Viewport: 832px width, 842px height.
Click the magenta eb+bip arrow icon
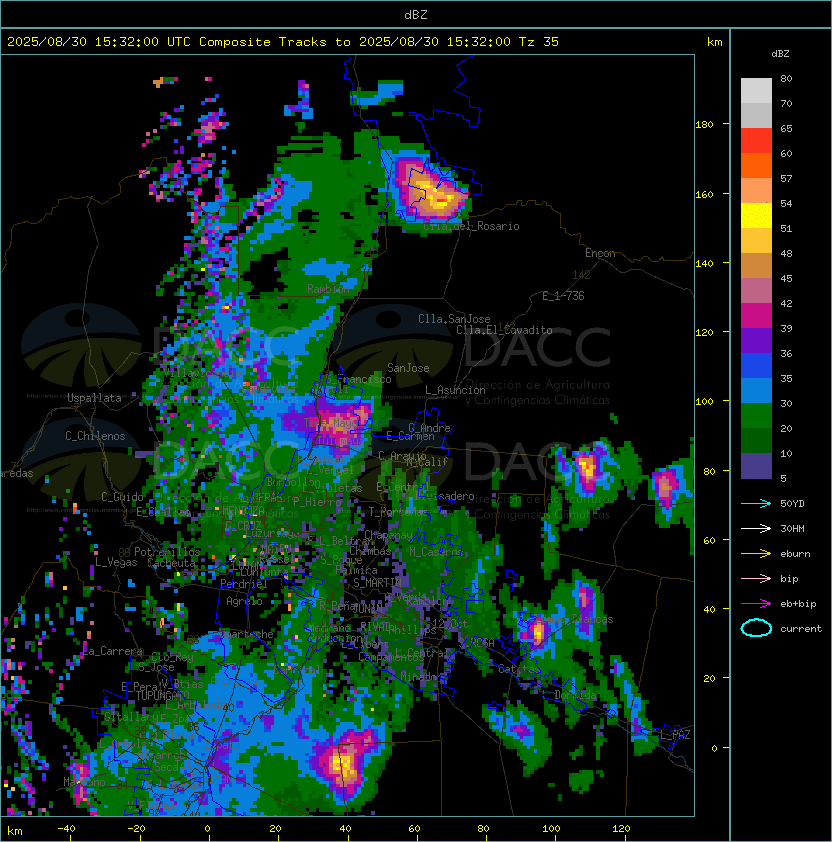pos(756,604)
